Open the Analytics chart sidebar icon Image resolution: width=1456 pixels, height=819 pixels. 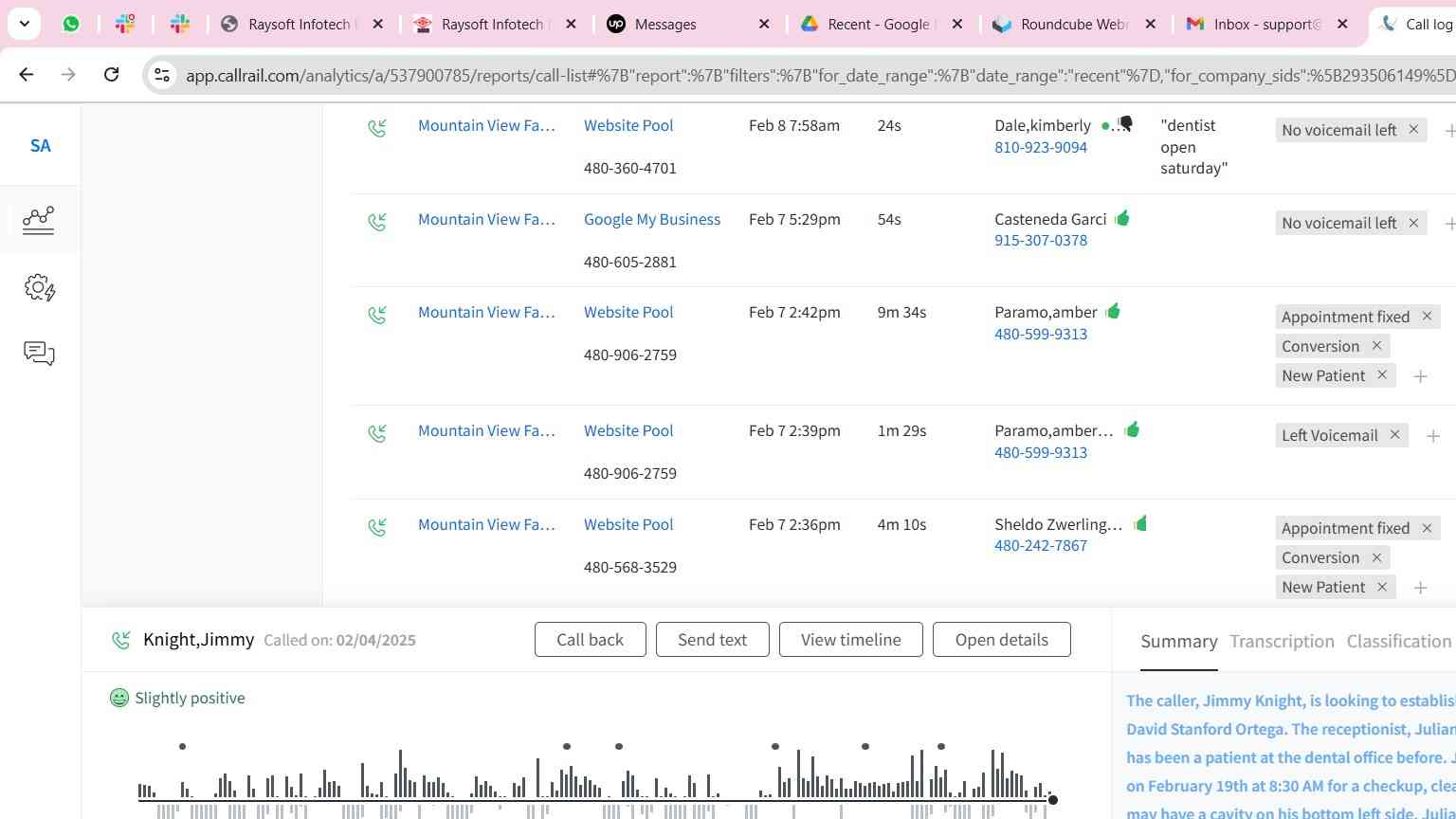(x=39, y=220)
